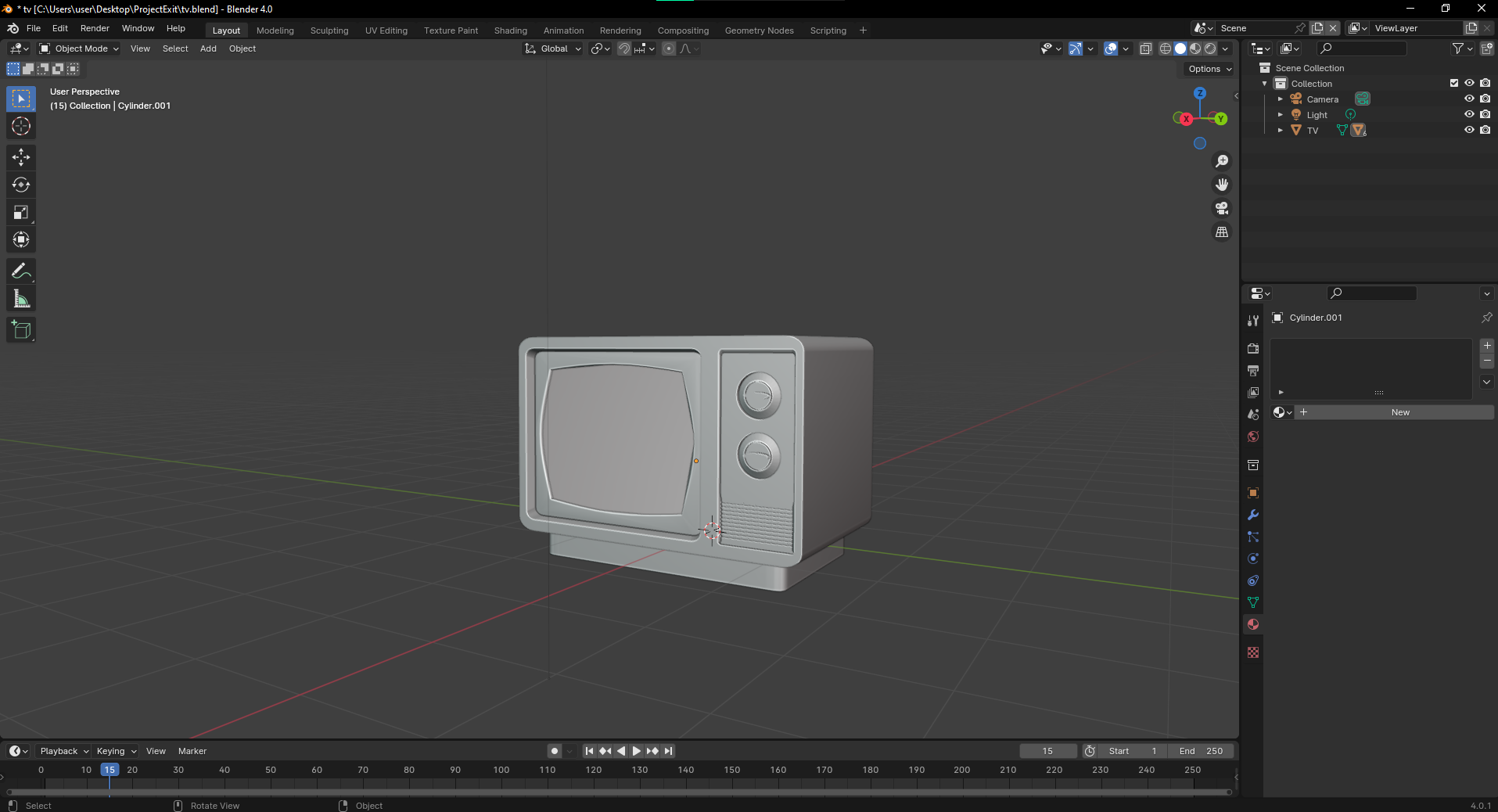The width and height of the screenshot is (1498, 812).
Task: Open the Render menu
Action: (95, 28)
